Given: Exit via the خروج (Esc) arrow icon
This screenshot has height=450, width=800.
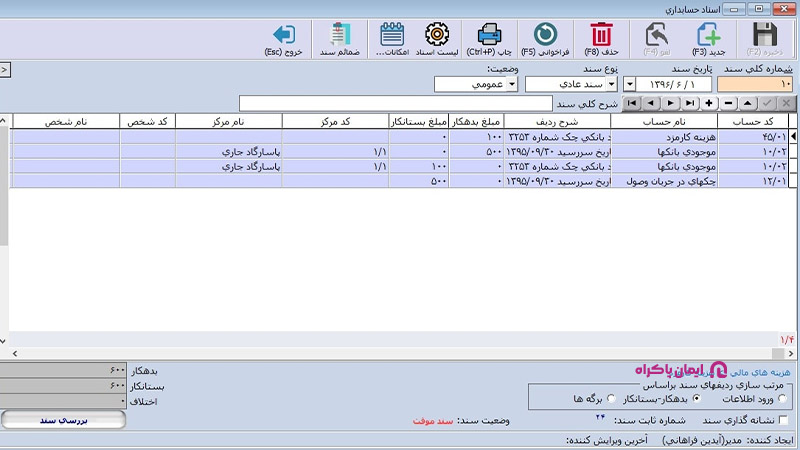Looking at the screenshot, I should pos(284,35).
